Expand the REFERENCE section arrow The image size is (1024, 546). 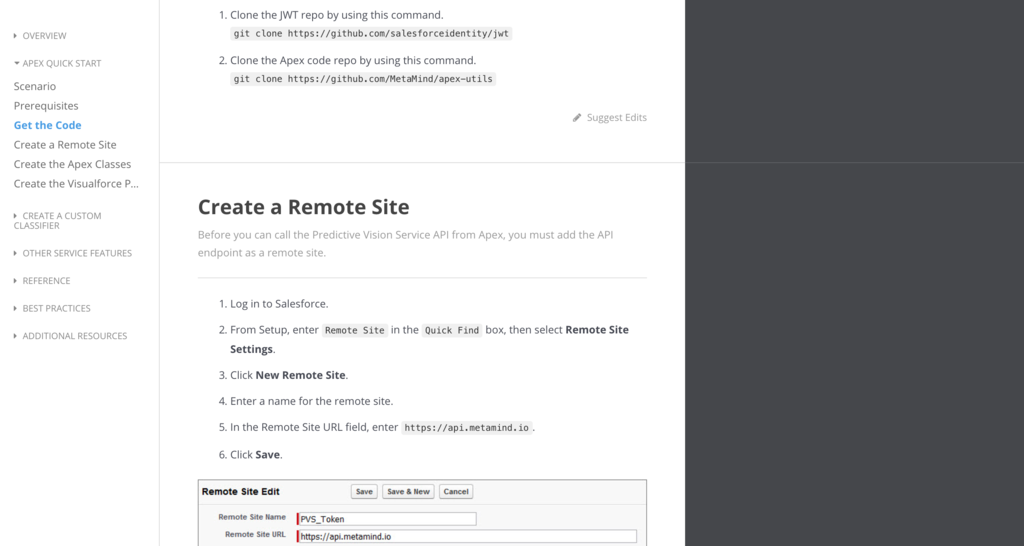(x=16, y=281)
